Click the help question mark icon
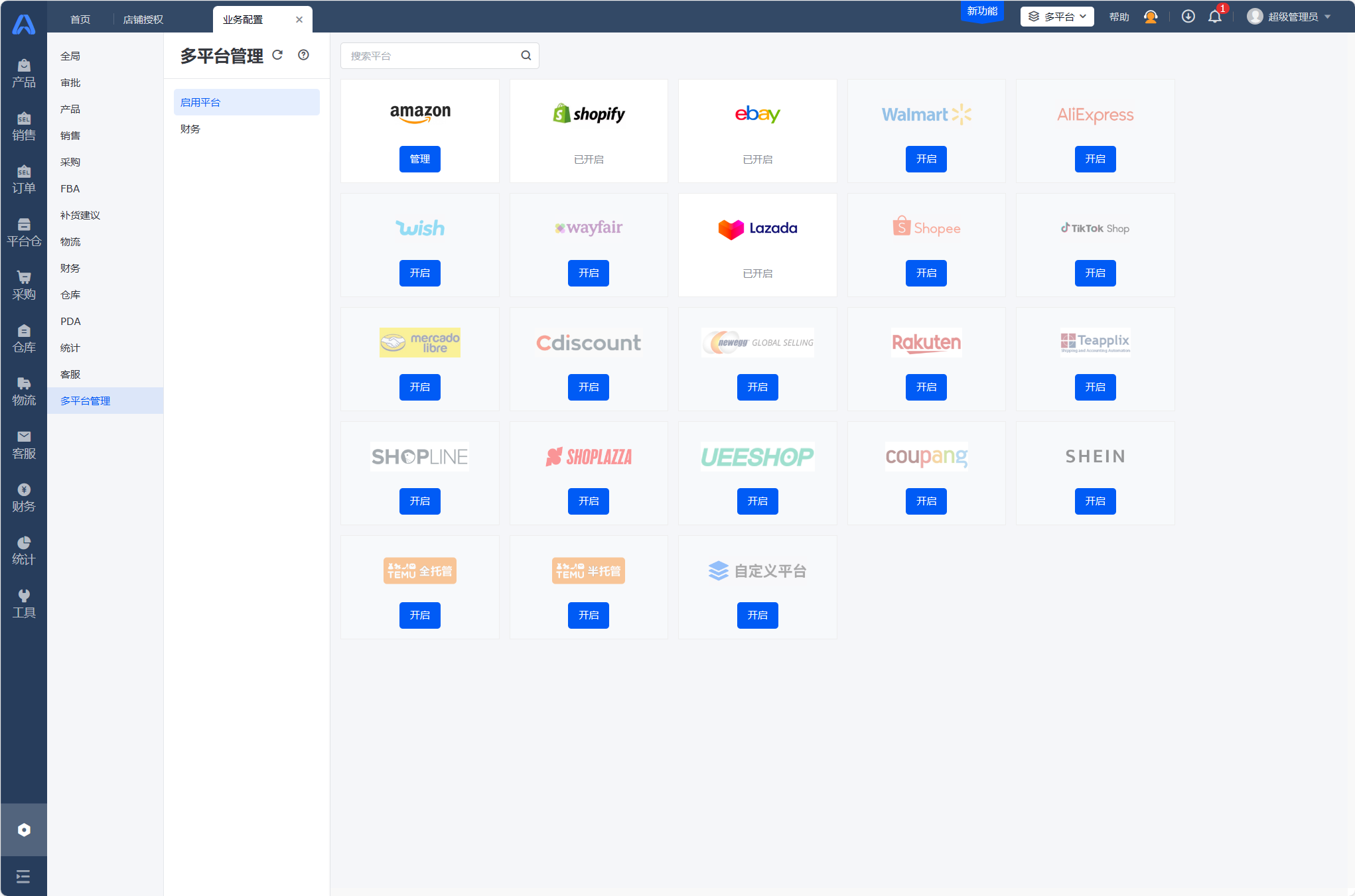The width and height of the screenshot is (1355, 896). (x=303, y=55)
